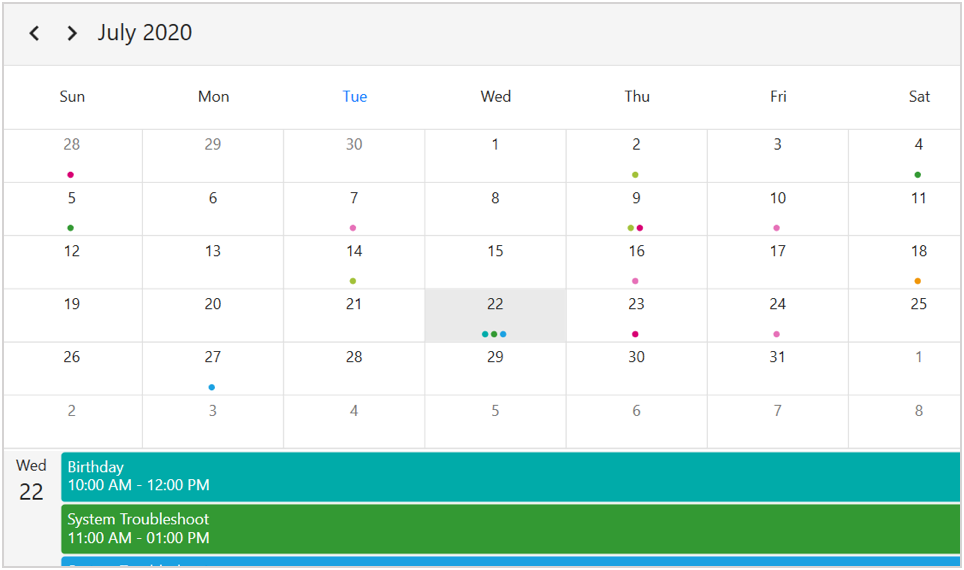
Task: Open System Troubleshoot 11:00 AM appointment
Action: pos(510,529)
